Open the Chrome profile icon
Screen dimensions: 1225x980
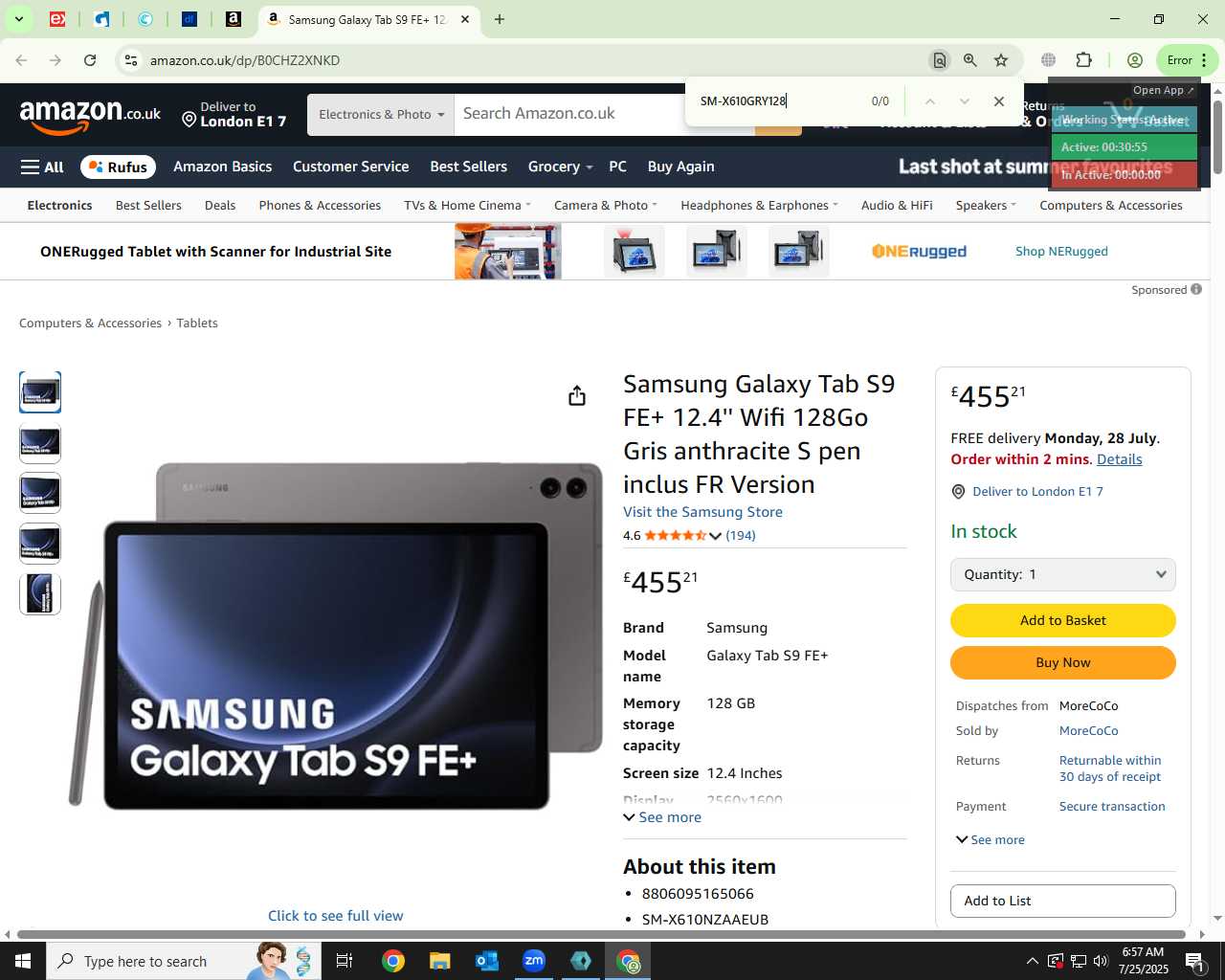[x=1135, y=60]
